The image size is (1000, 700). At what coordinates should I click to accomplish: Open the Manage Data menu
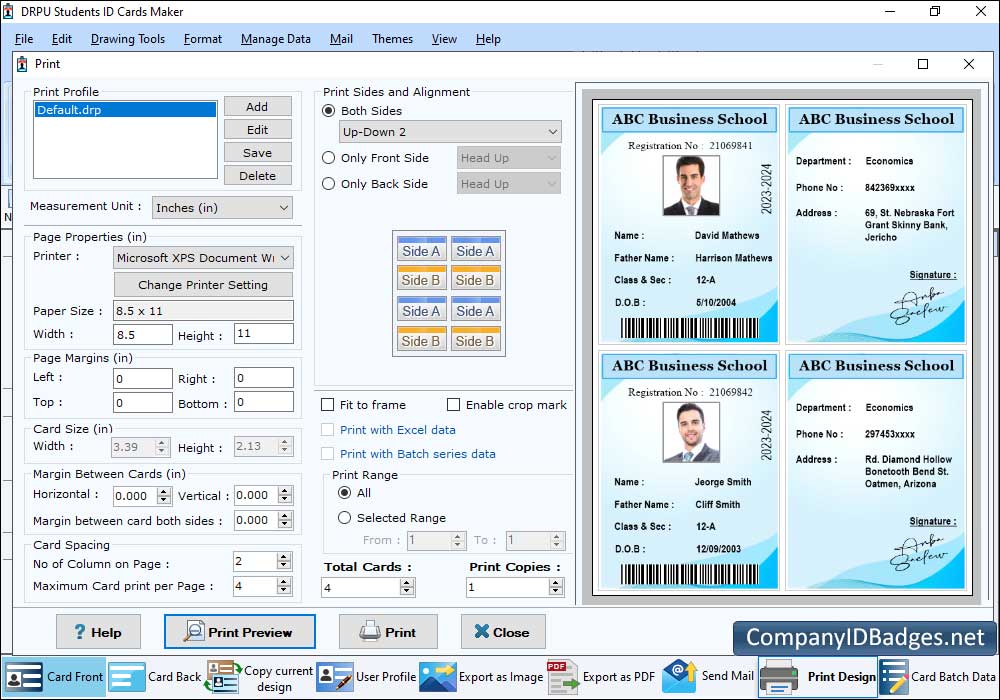(x=276, y=39)
